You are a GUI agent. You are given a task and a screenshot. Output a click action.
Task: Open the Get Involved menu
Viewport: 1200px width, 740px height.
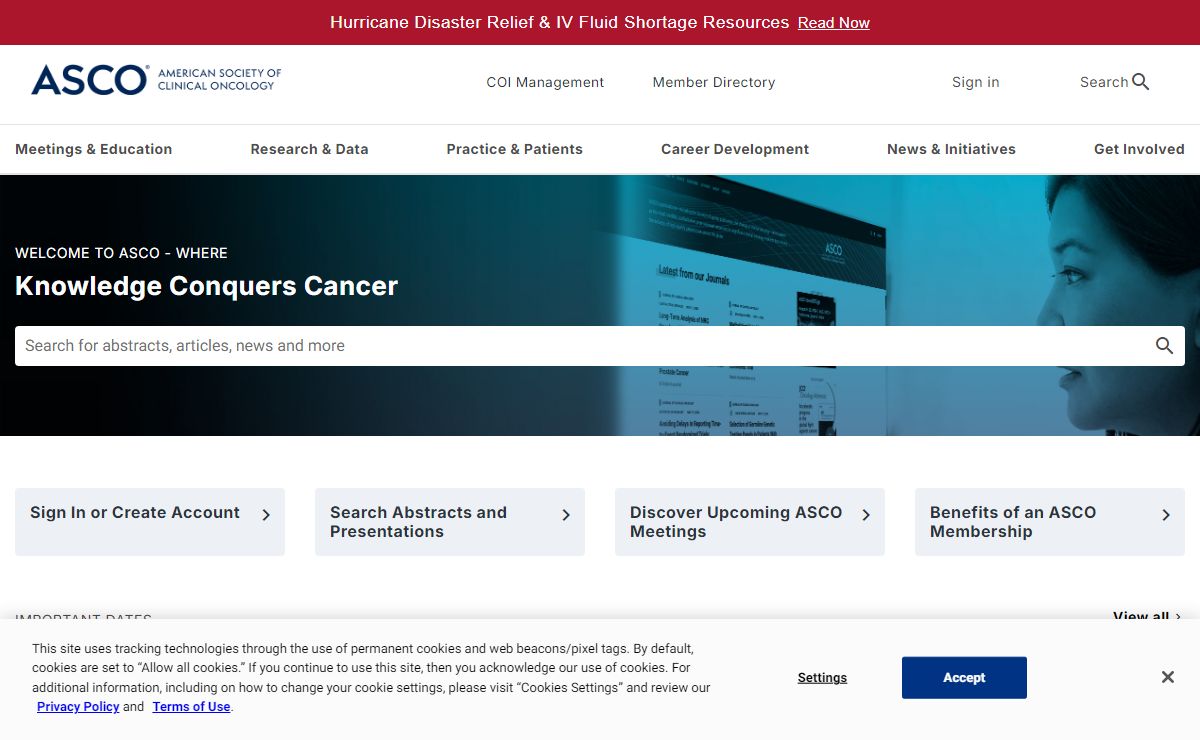(x=1139, y=149)
